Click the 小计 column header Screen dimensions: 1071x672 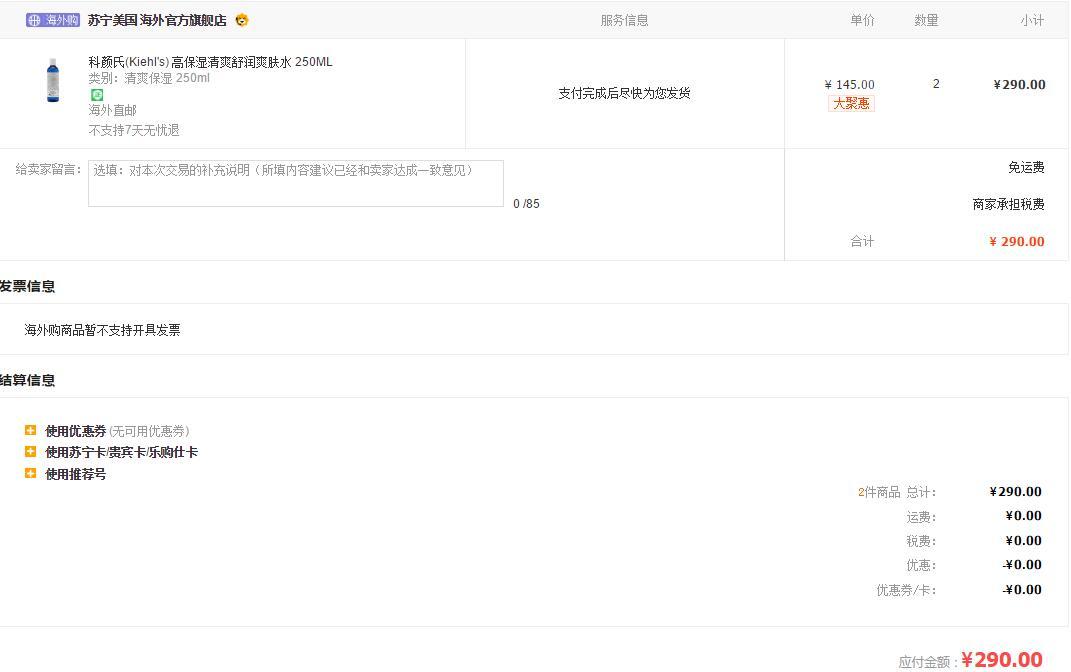pos(1032,20)
